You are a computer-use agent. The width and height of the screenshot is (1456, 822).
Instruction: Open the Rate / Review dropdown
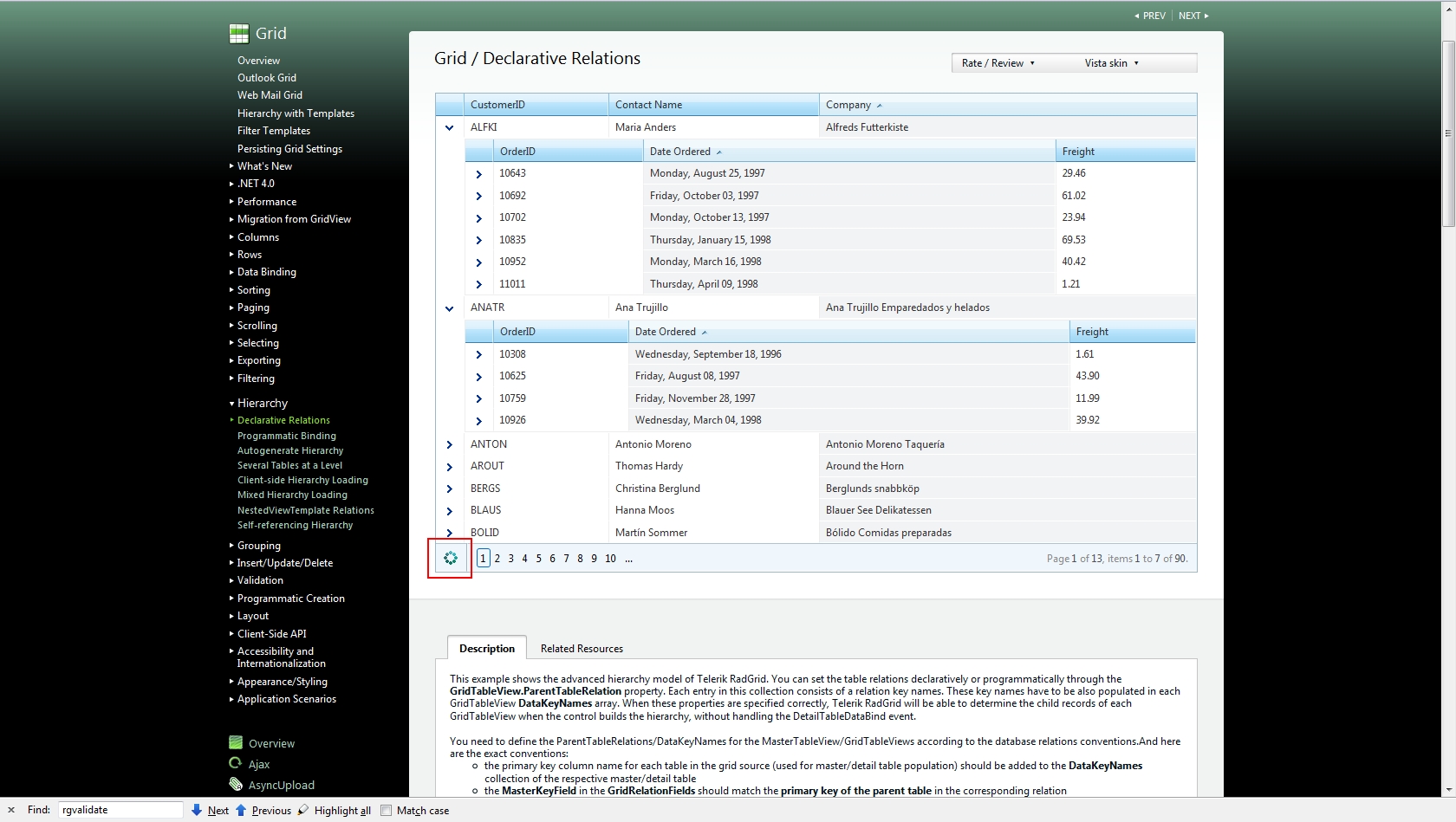tap(998, 63)
